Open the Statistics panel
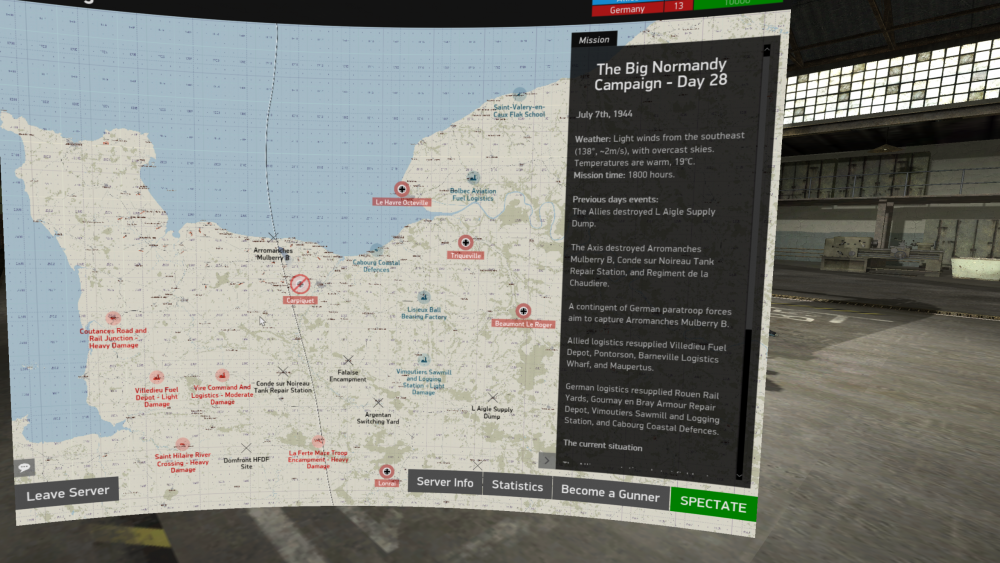 (x=517, y=486)
